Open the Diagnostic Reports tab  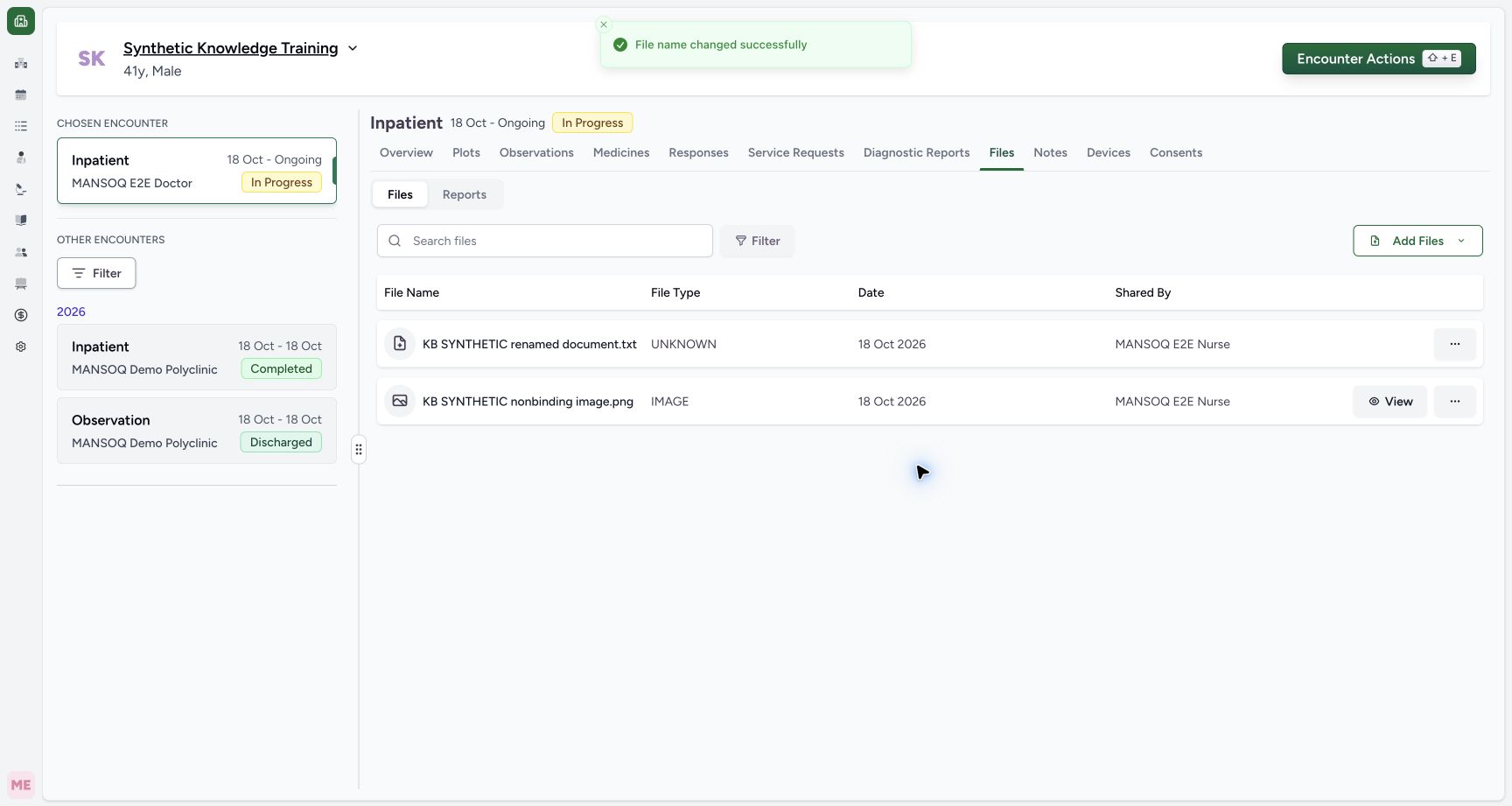916,152
